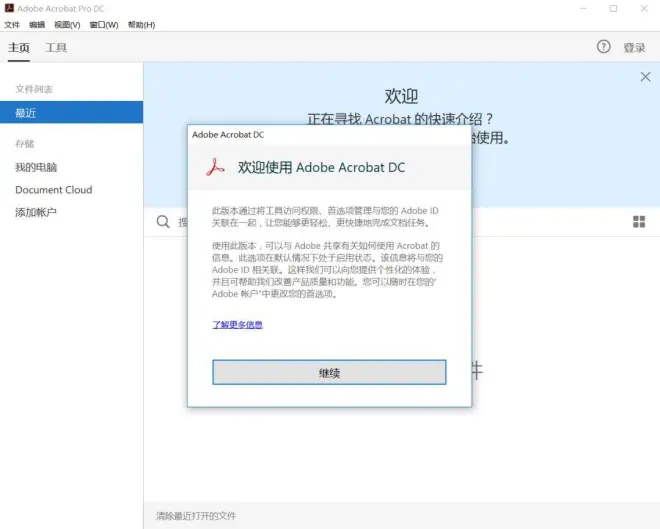Click the search magnifier icon

coord(163,221)
